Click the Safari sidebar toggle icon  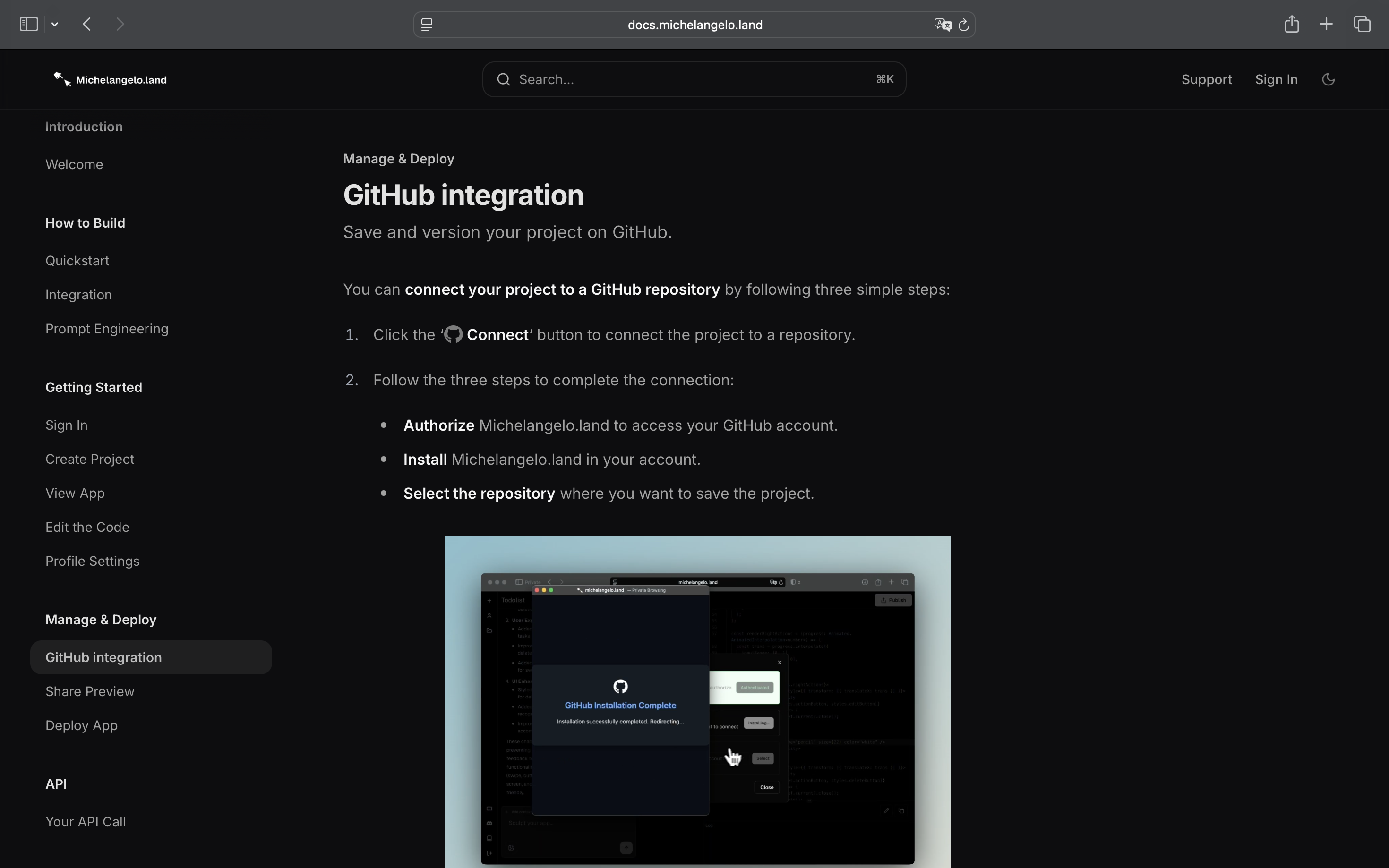pyautogui.click(x=29, y=24)
